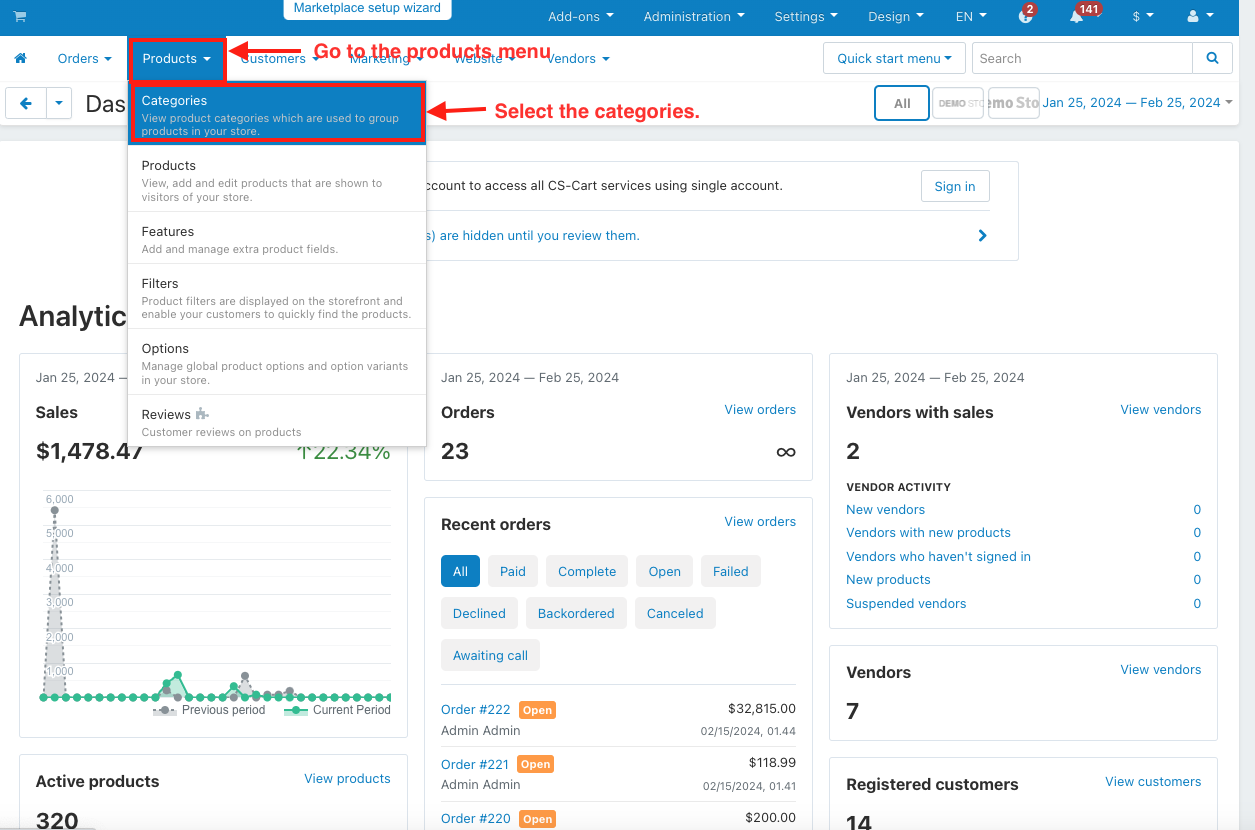1255x830 pixels.
Task: Click the Sign in button
Action: coord(955,186)
